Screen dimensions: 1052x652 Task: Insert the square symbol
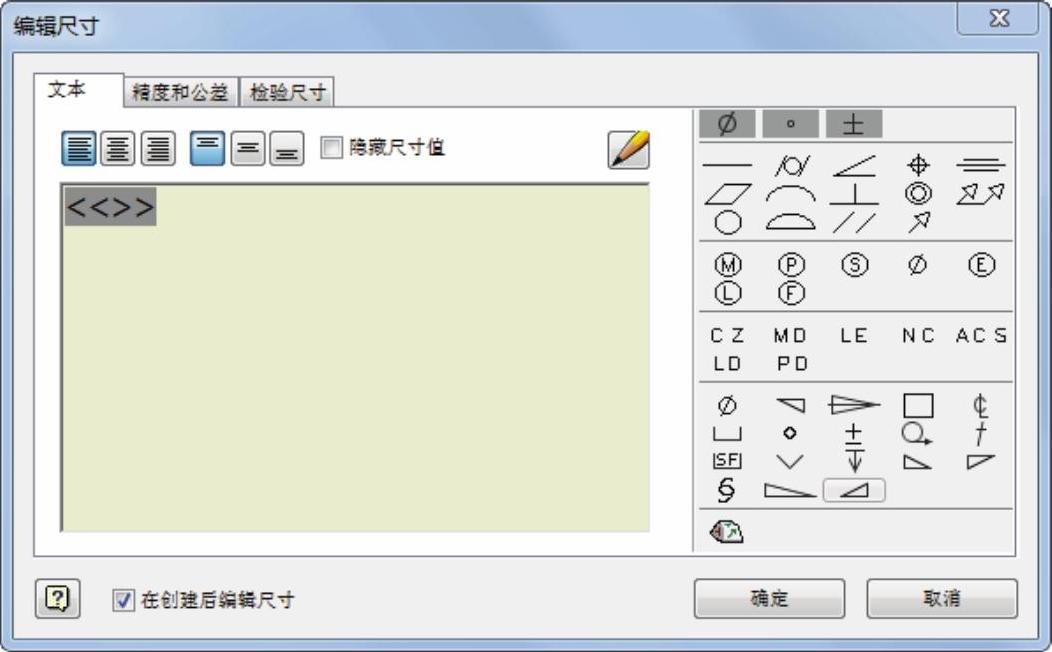tap(917, 406)
